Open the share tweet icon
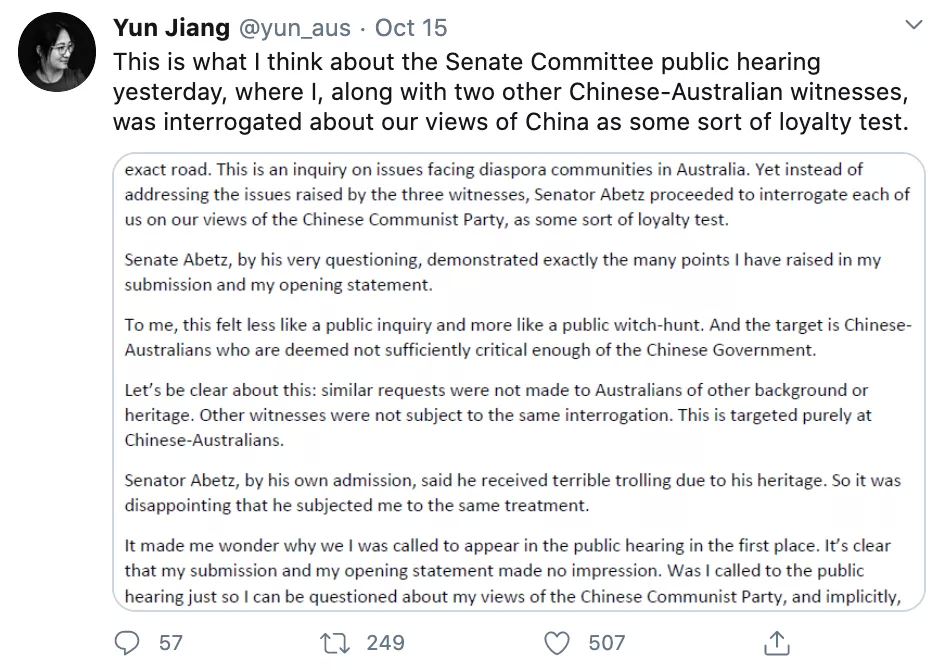Image resolution: width=944 pixels, height=670 pixels. click(x=777, y=643)
